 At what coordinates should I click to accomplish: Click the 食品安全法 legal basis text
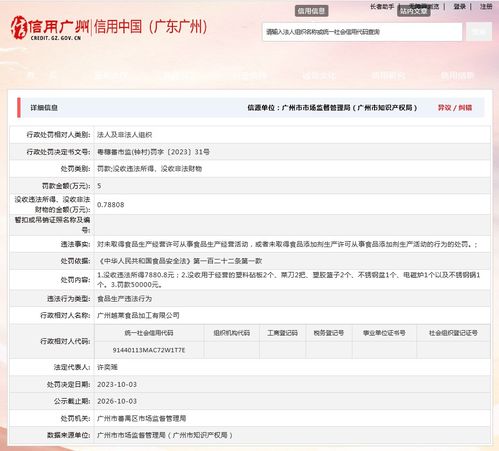click(x=180, y=261)
